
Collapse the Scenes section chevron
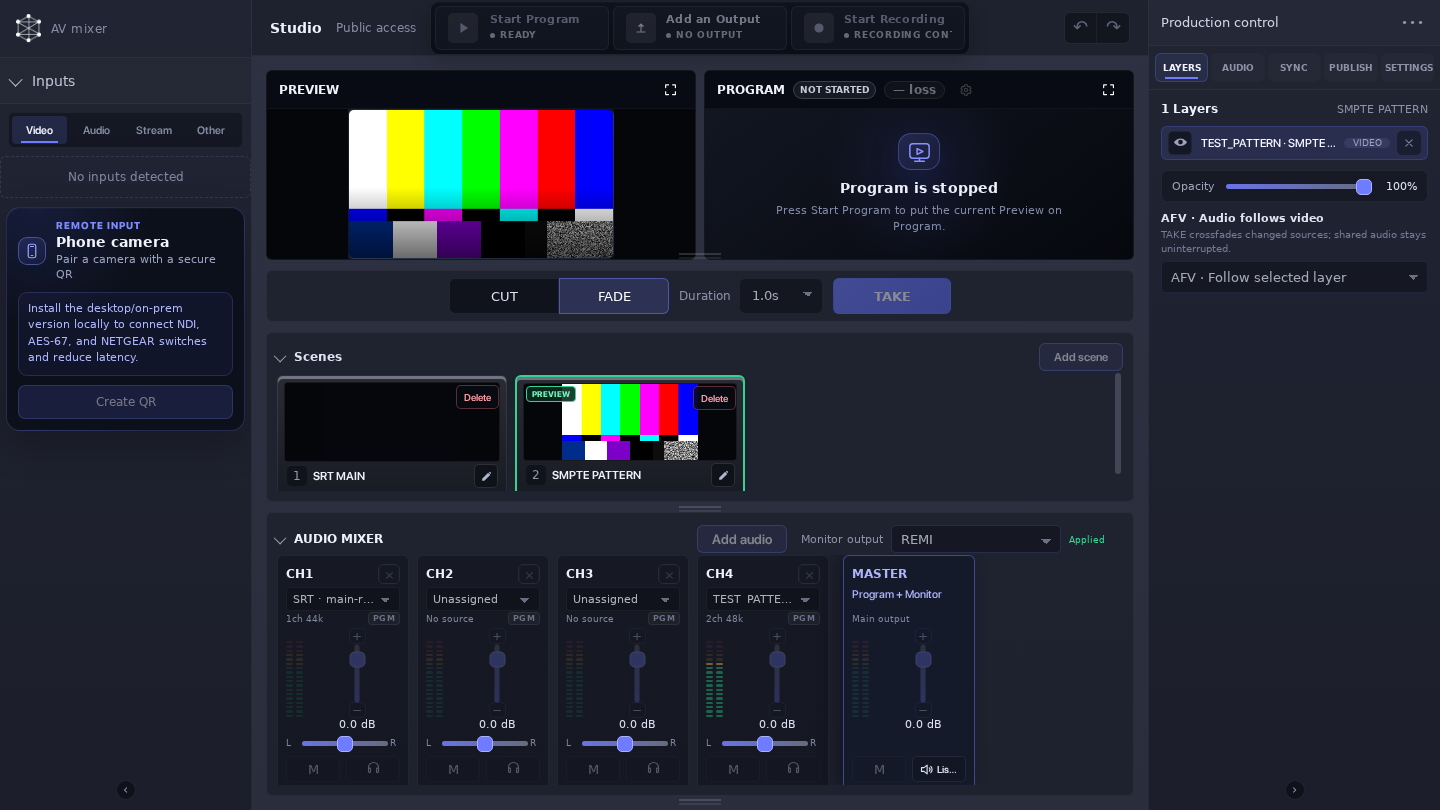(280, 358)
